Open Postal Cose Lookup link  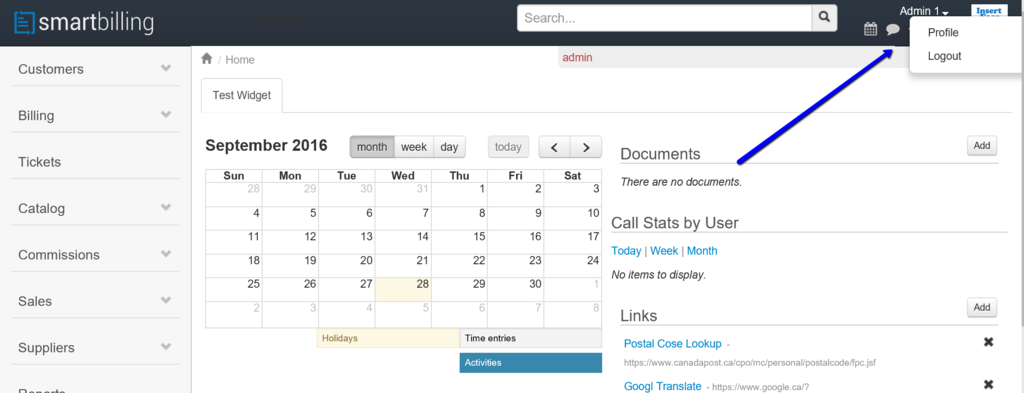tap(673, 343)
